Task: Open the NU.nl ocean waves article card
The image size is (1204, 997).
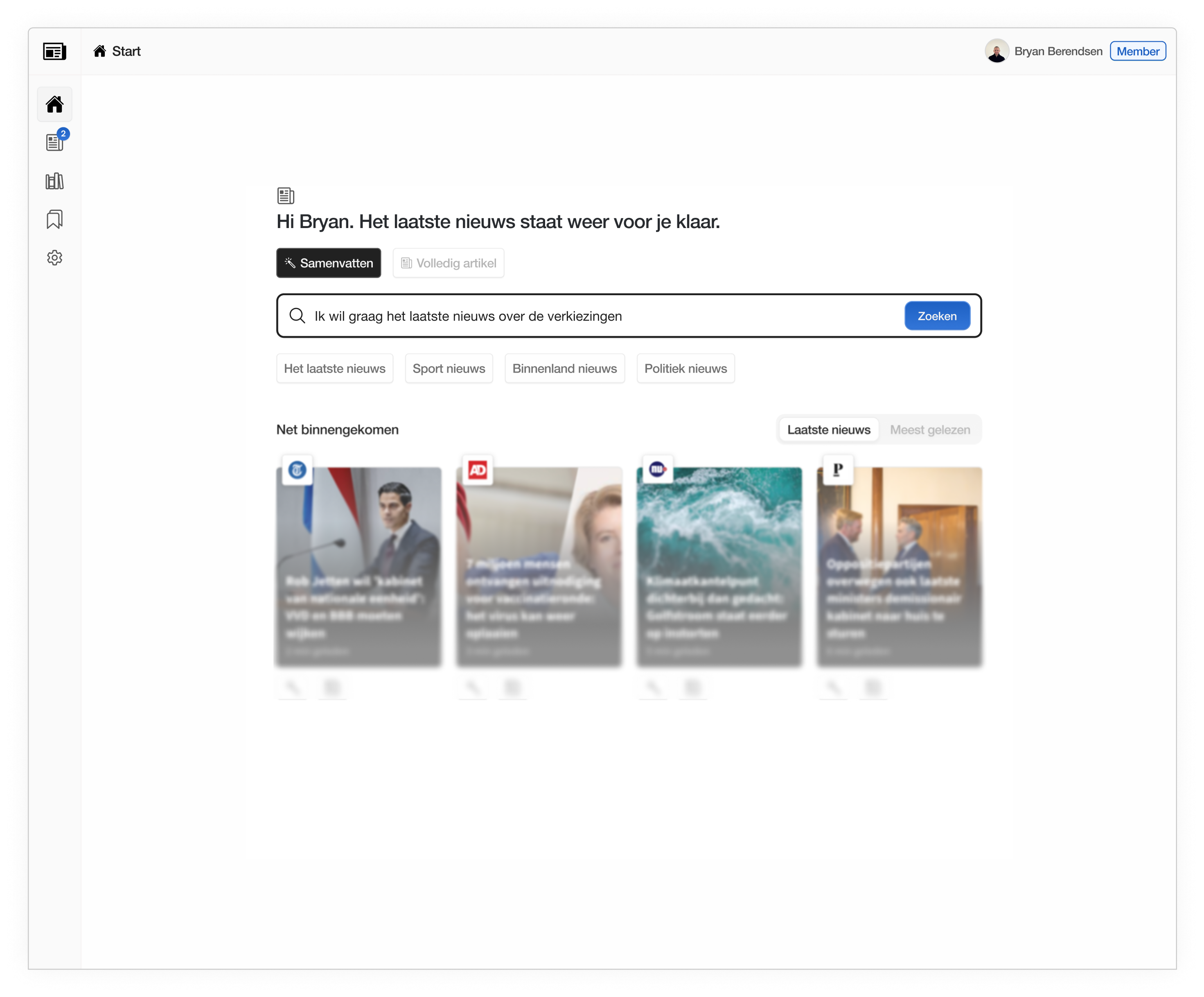Action: tap(719, 566)
